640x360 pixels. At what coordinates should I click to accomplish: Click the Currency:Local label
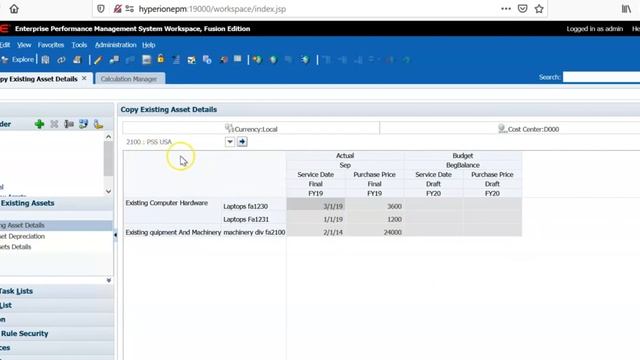click(x=256, y=129)
